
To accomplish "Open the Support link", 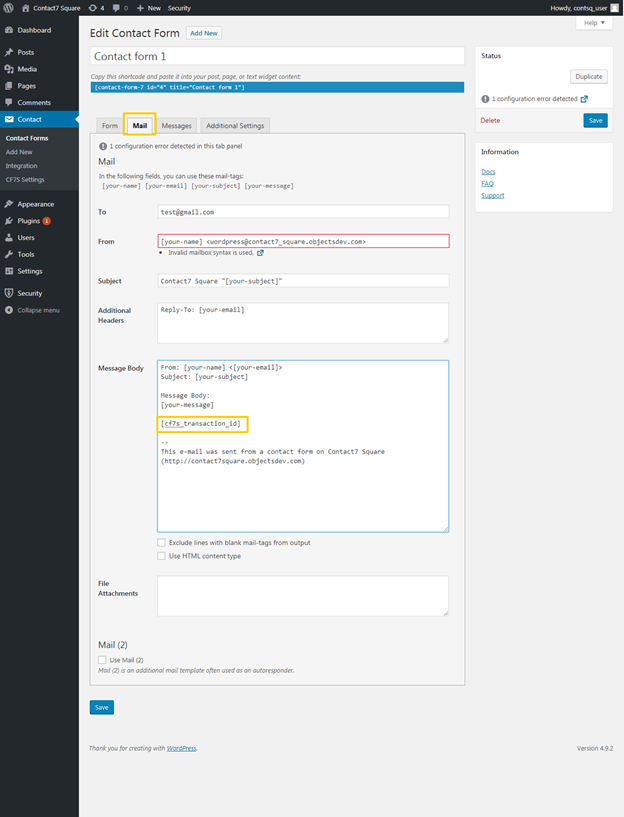I will click(x=493, y=195).
